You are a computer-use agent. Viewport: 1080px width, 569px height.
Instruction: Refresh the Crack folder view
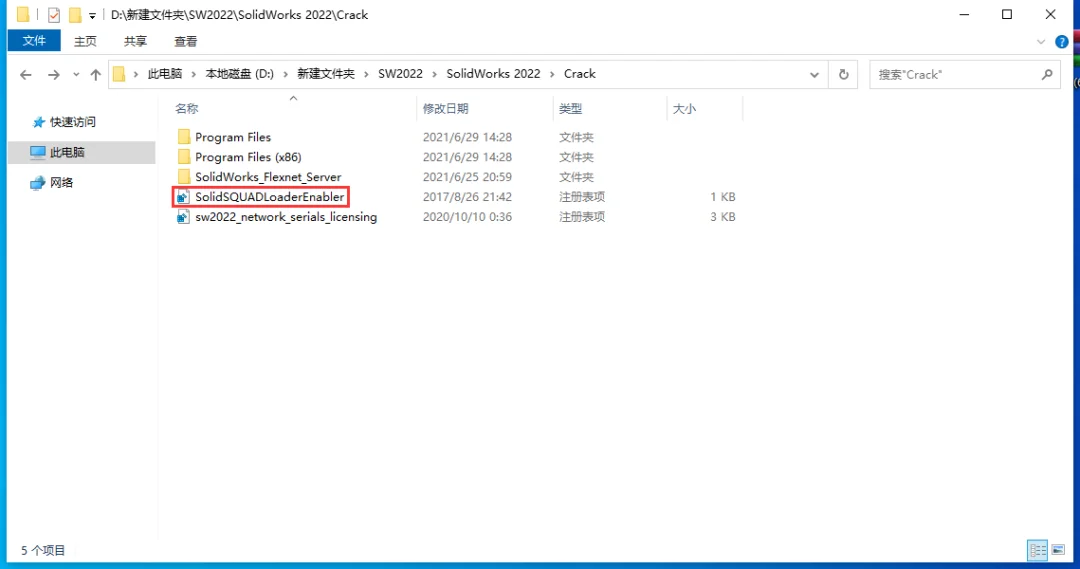click(x=844, y=74)
